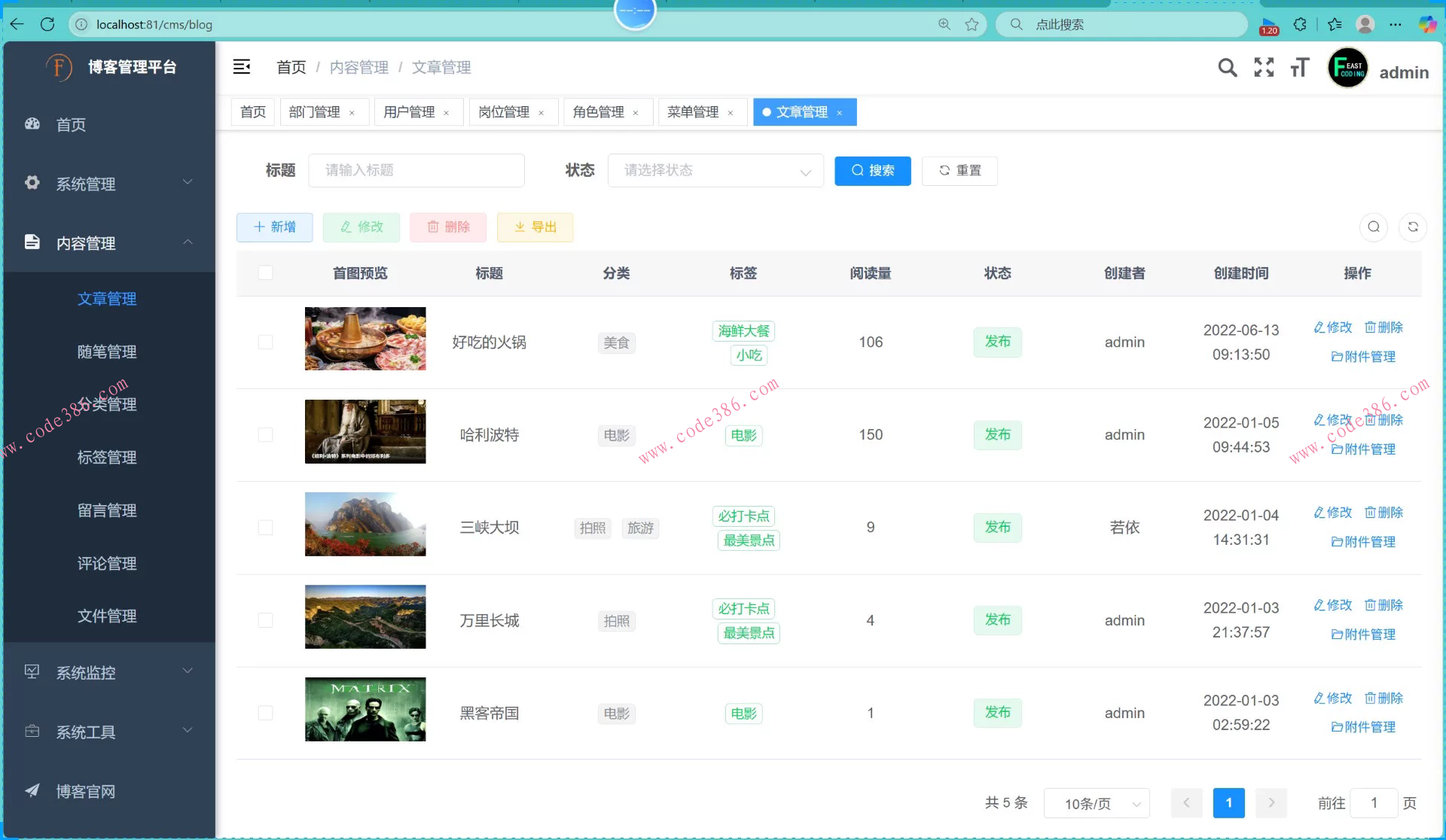Check the select-all checkbox in table header

[265, 272]
